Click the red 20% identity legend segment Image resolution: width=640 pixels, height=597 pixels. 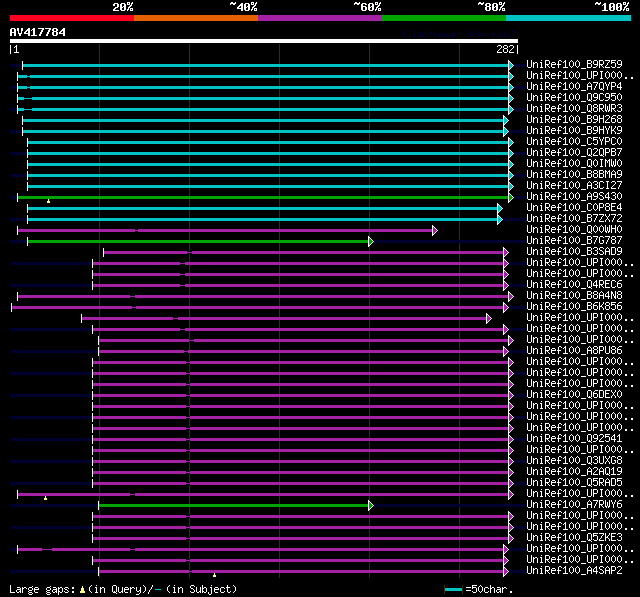(72, 18)
